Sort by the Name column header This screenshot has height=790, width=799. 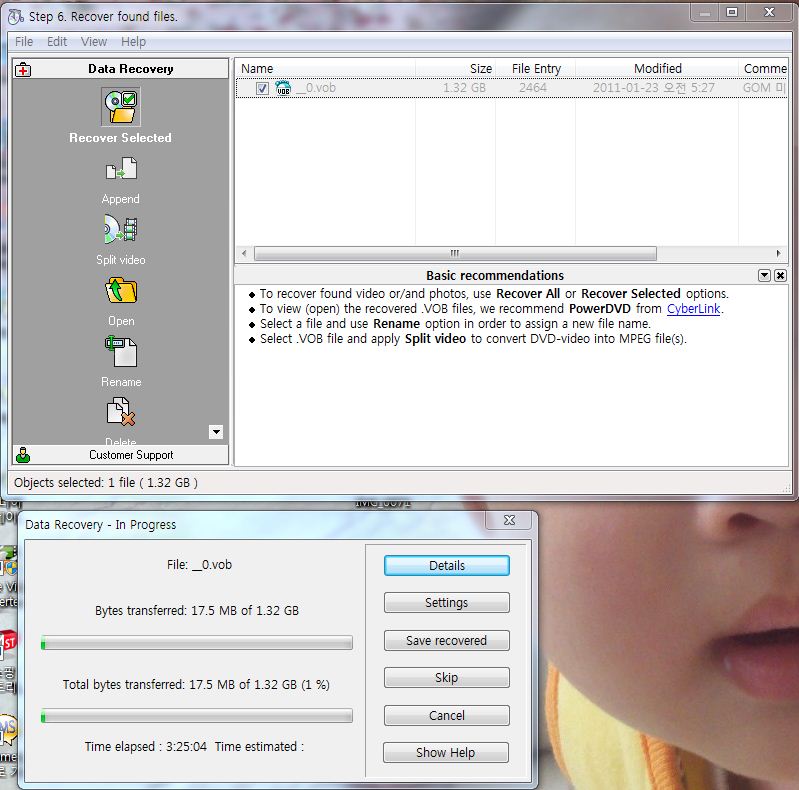(326, 69)
